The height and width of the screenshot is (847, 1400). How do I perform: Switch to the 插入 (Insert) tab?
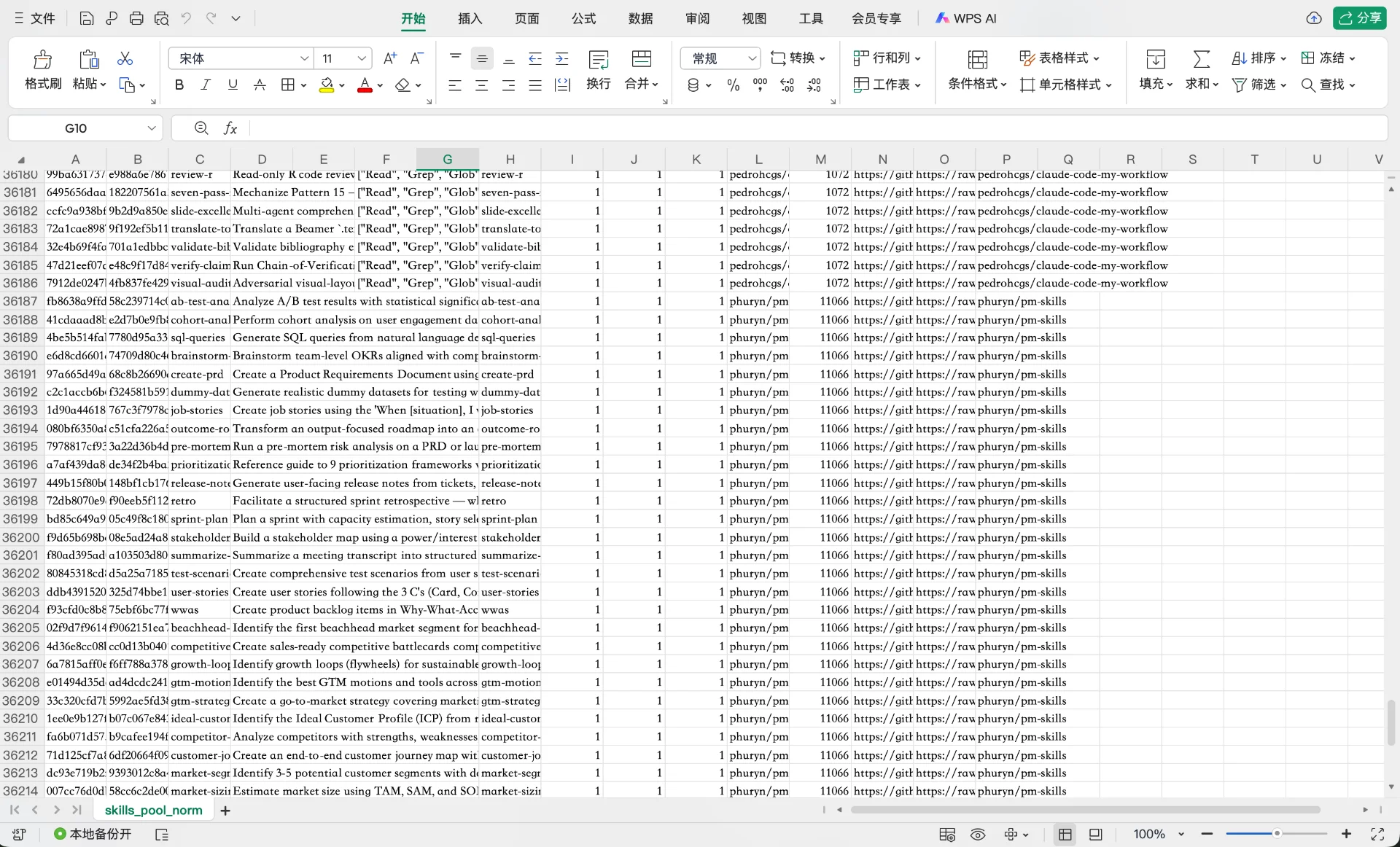coord(470,19)
